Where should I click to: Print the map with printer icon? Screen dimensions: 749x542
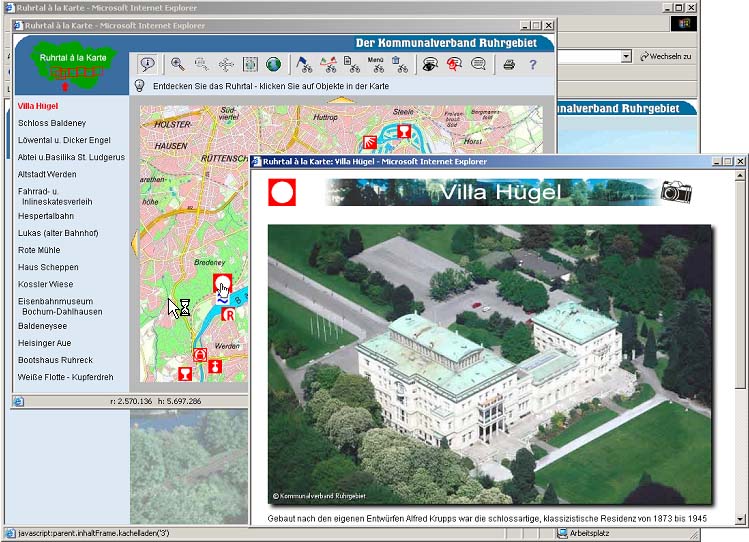coord(509,64)
